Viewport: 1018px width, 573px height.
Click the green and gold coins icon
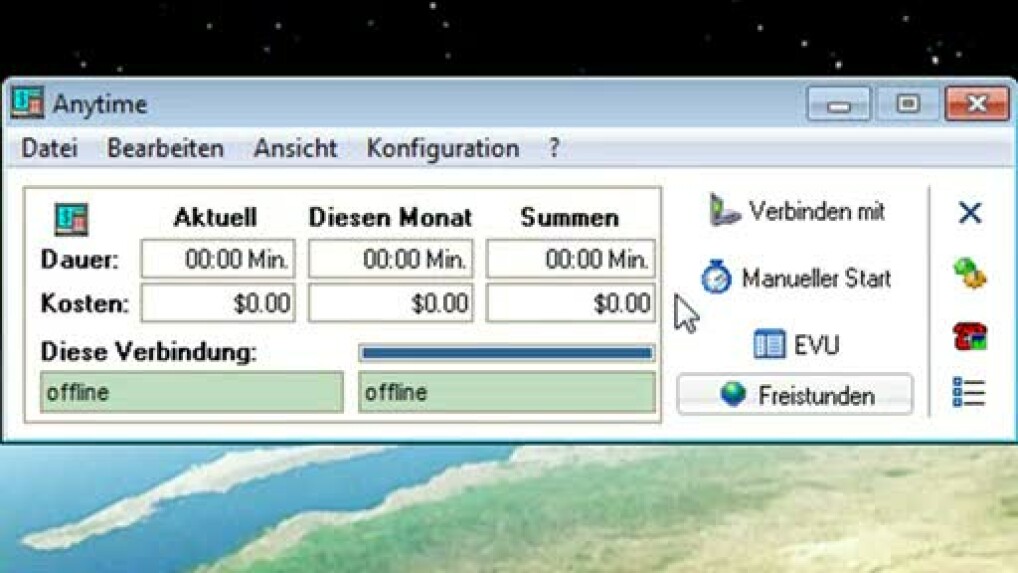[969, 274]
